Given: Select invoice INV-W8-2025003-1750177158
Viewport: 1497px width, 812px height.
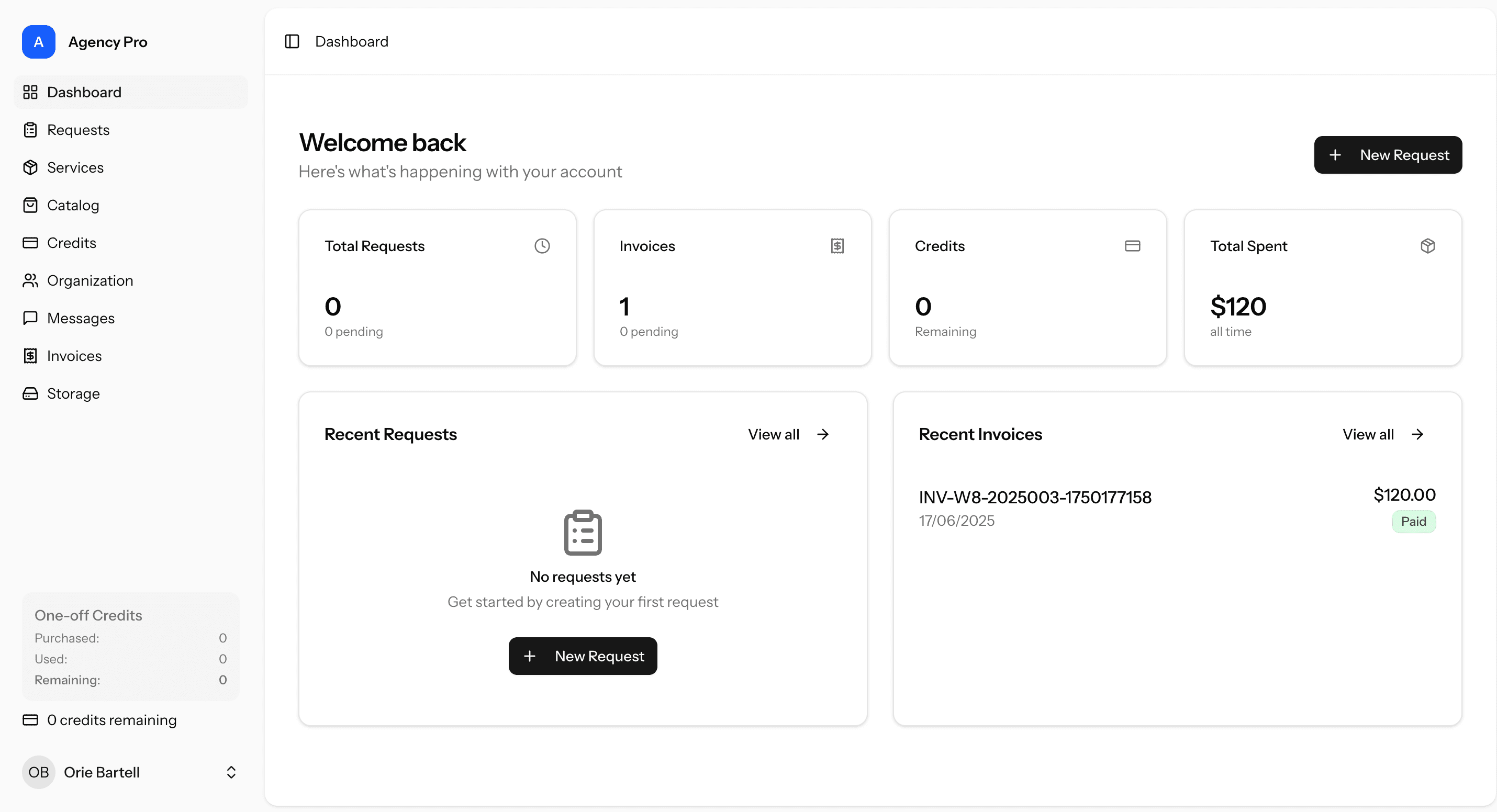Looking at the screenshot, I should pos(1034,497).
